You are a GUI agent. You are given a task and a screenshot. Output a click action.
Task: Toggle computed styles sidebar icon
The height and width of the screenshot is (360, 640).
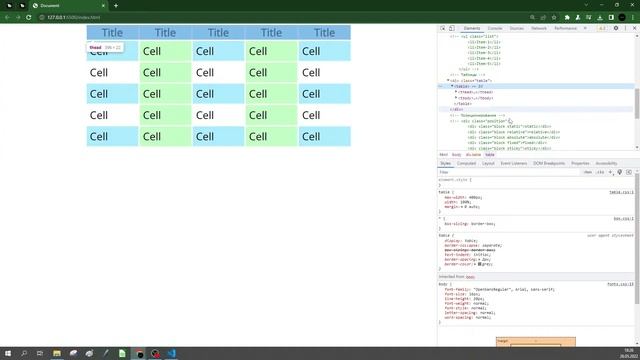pos(629,172)
